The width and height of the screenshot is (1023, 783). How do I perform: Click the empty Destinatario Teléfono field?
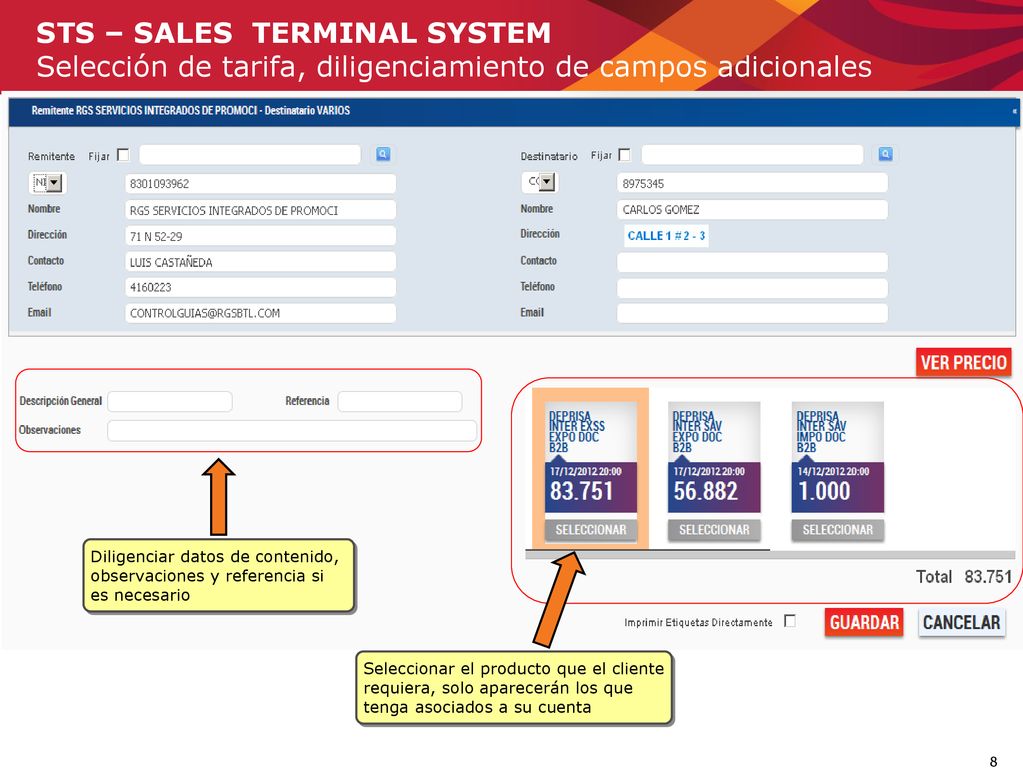pyautogui.click(x=752, y=288)
